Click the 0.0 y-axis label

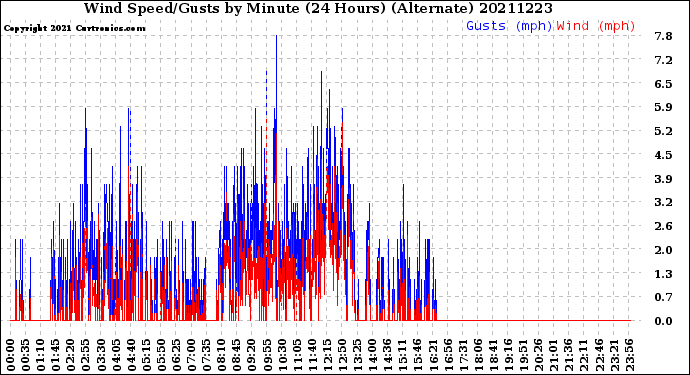(x=664, y=321)
